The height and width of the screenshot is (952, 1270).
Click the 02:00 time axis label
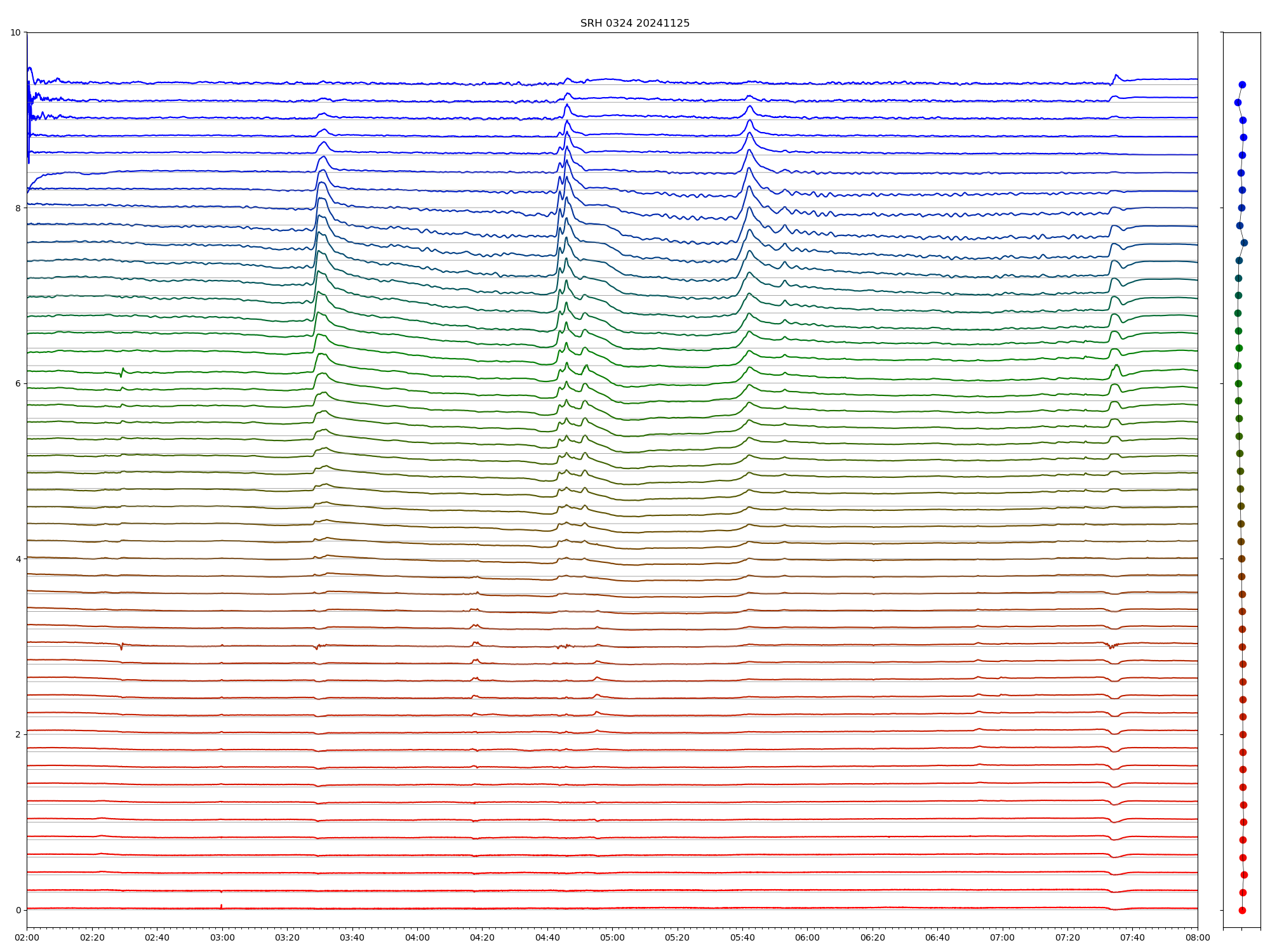pos(27,937)
